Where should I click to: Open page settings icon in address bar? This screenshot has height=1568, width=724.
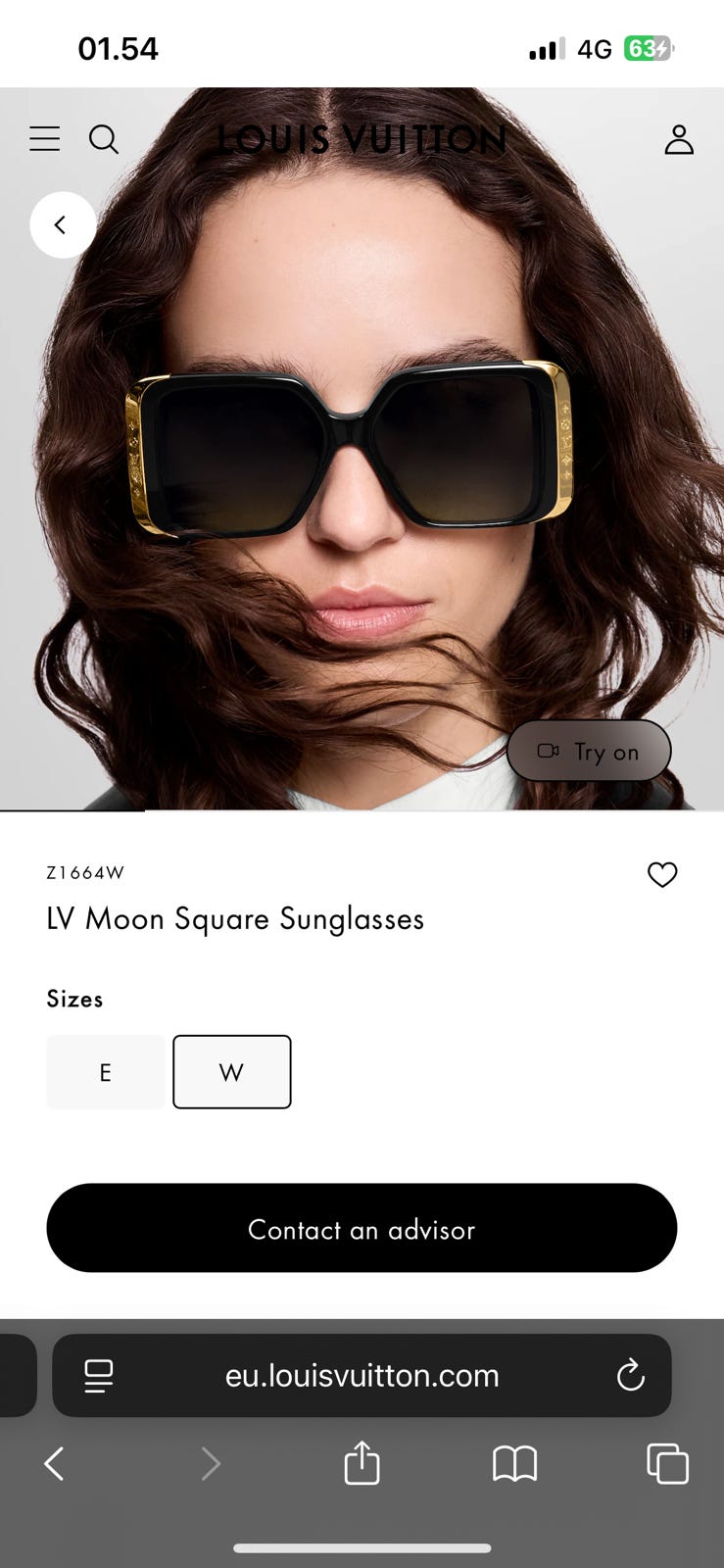(98, 1376)
